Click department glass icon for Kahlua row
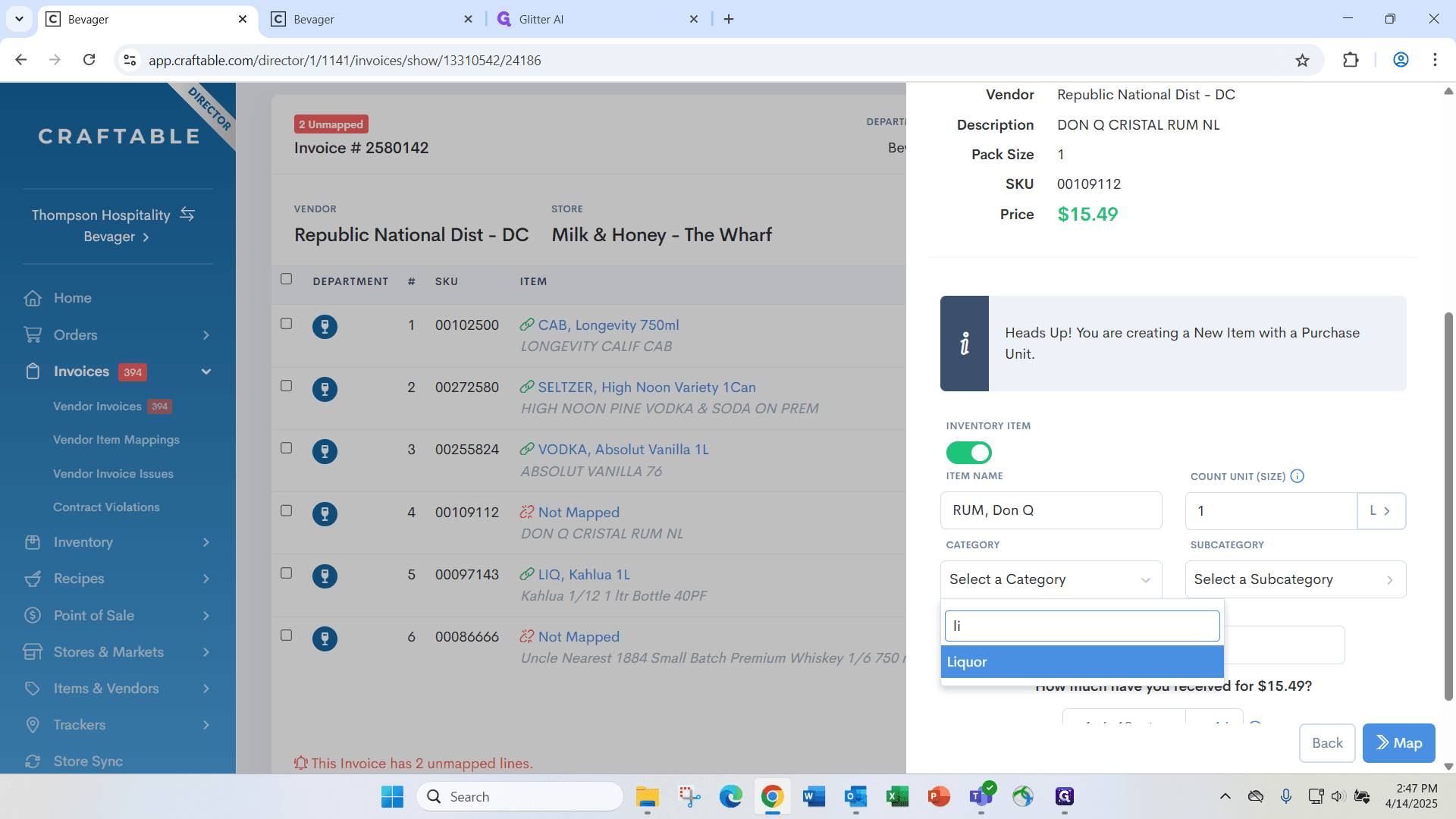1456x819 pixels. click(x=325, y=576)
